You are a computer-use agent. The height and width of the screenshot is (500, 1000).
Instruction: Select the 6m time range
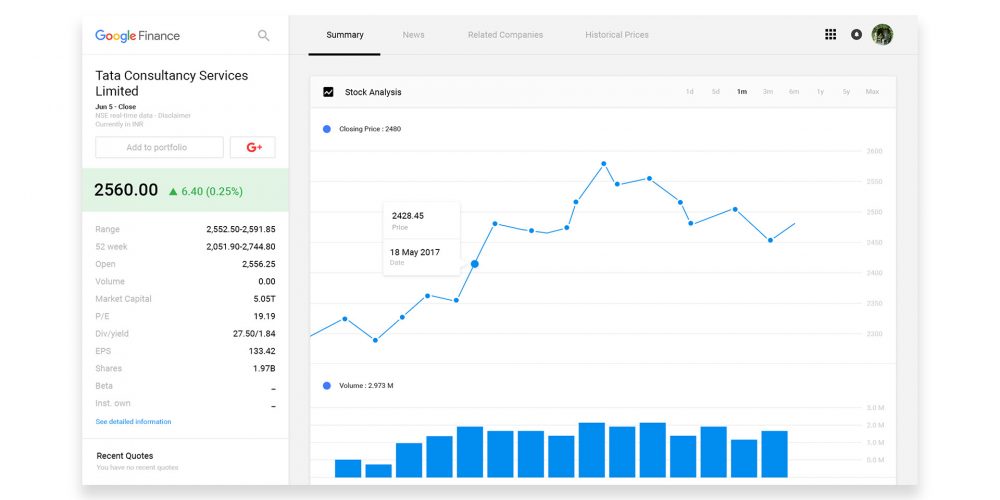click(x=794, y=92)
